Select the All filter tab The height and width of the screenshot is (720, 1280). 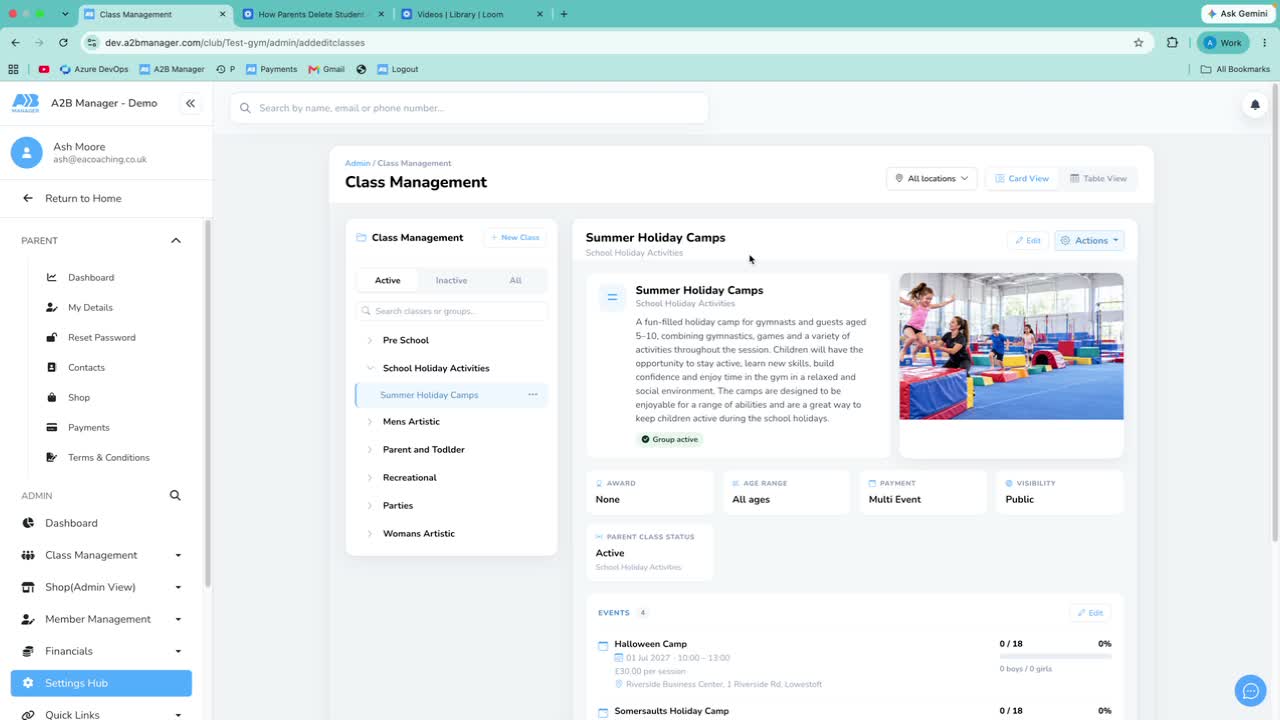pos(515,280)
